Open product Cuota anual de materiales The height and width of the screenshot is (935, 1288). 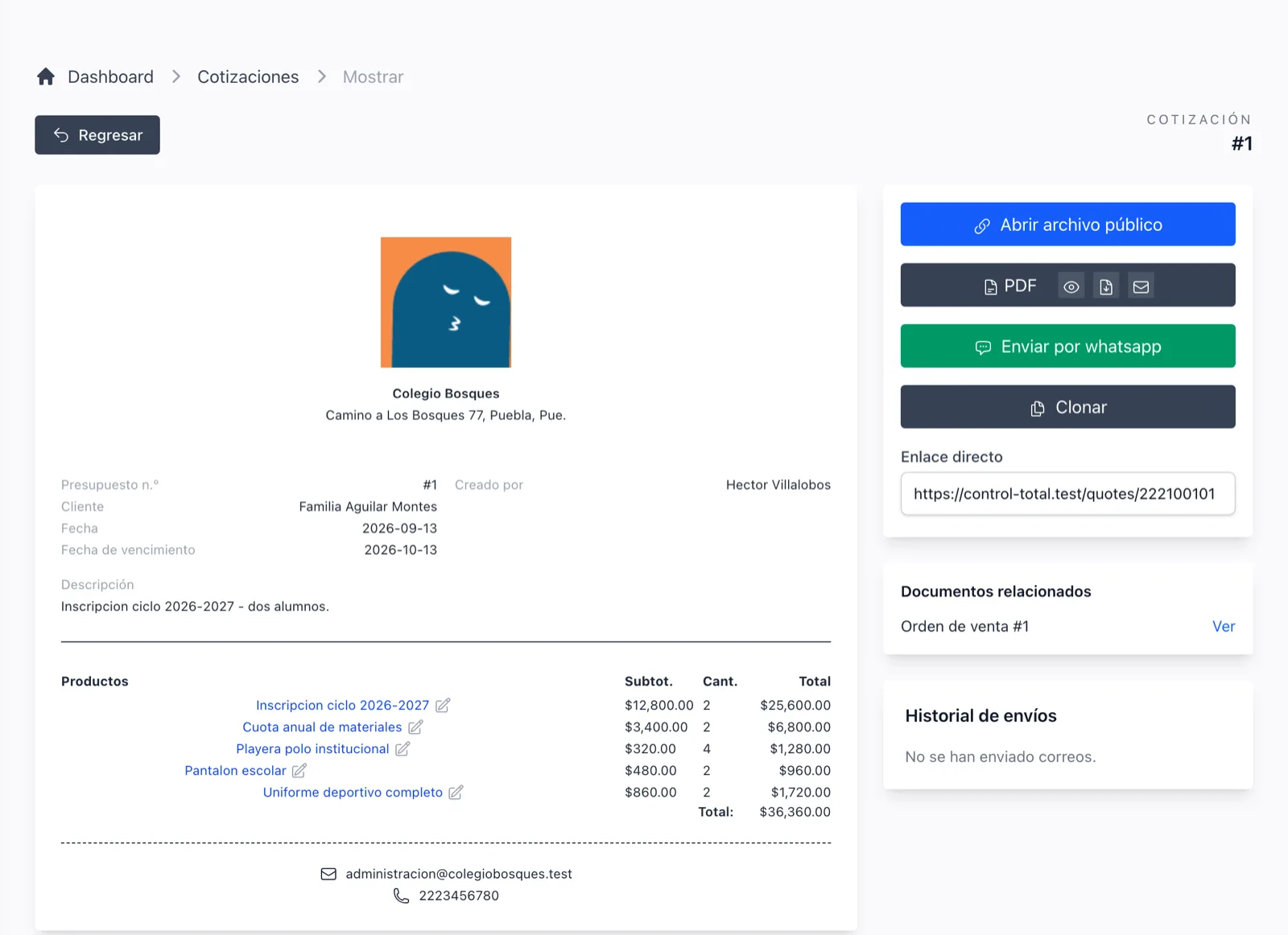(322, 727)
